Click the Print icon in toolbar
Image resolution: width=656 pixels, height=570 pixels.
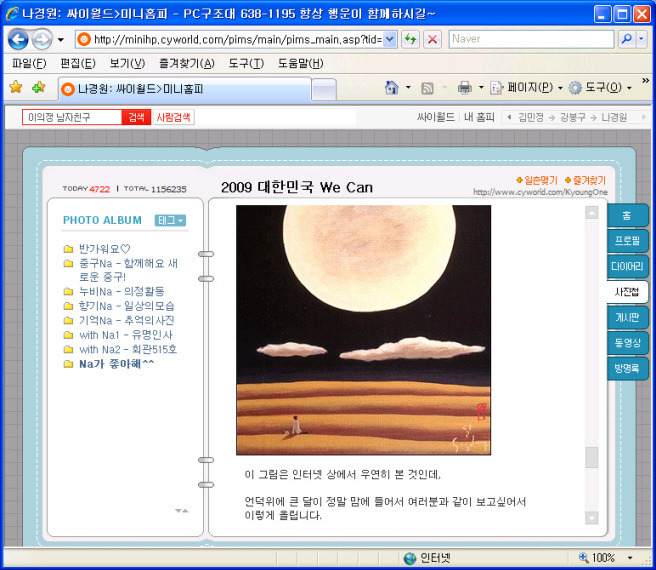coord(464,87)
